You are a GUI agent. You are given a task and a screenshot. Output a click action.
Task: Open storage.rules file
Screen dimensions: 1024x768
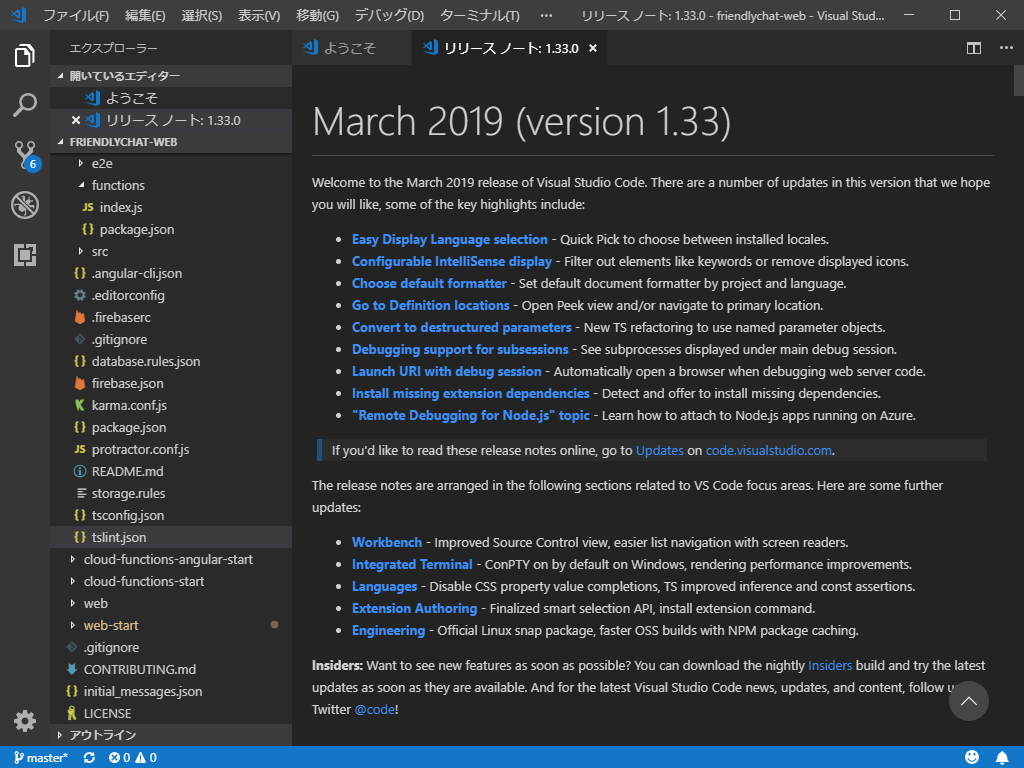tap(171, 494)
